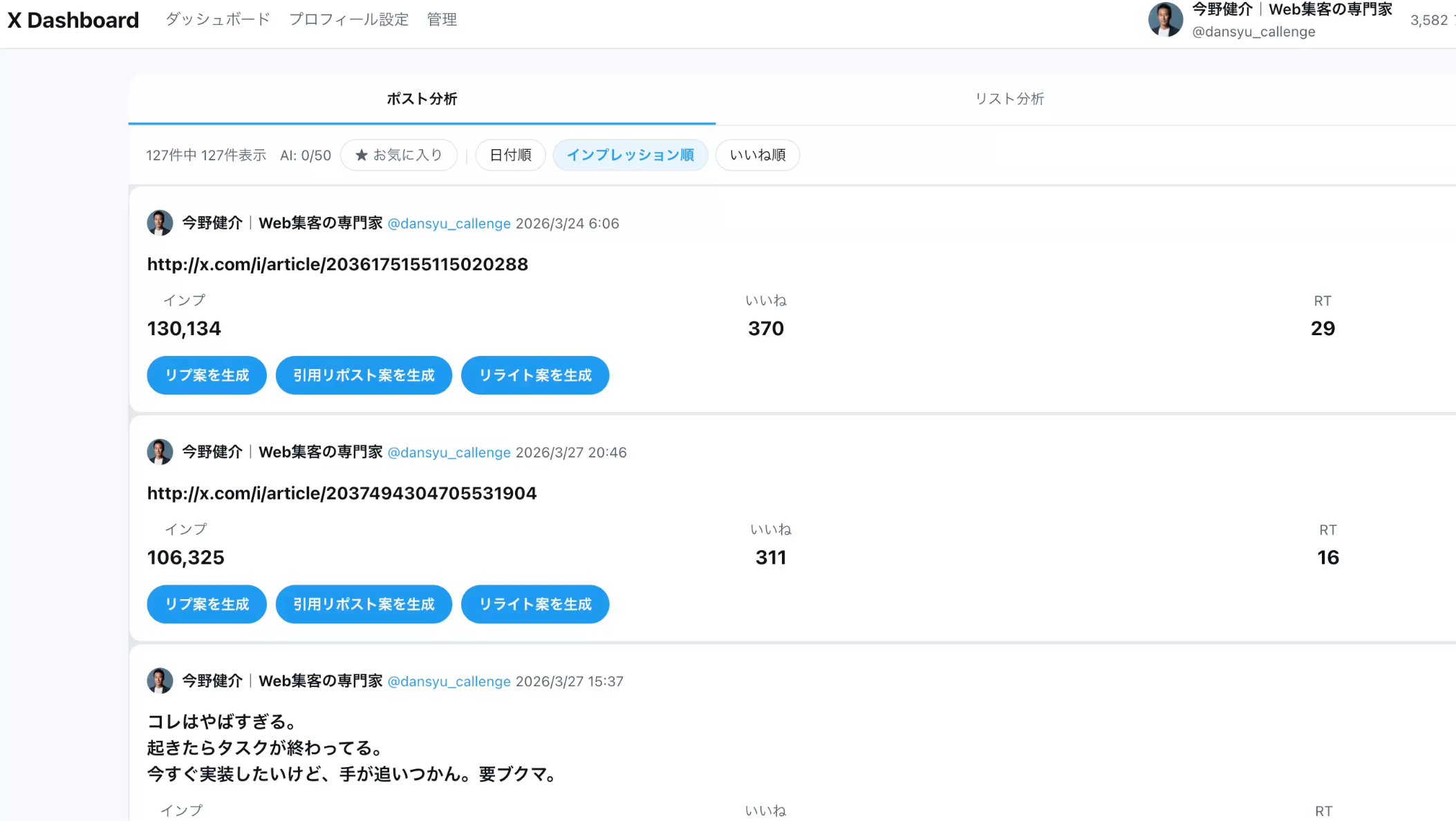Screen dimensions: 1456x821
Task: Toggle the お気に入り star filter
Action: coord(398,155)
